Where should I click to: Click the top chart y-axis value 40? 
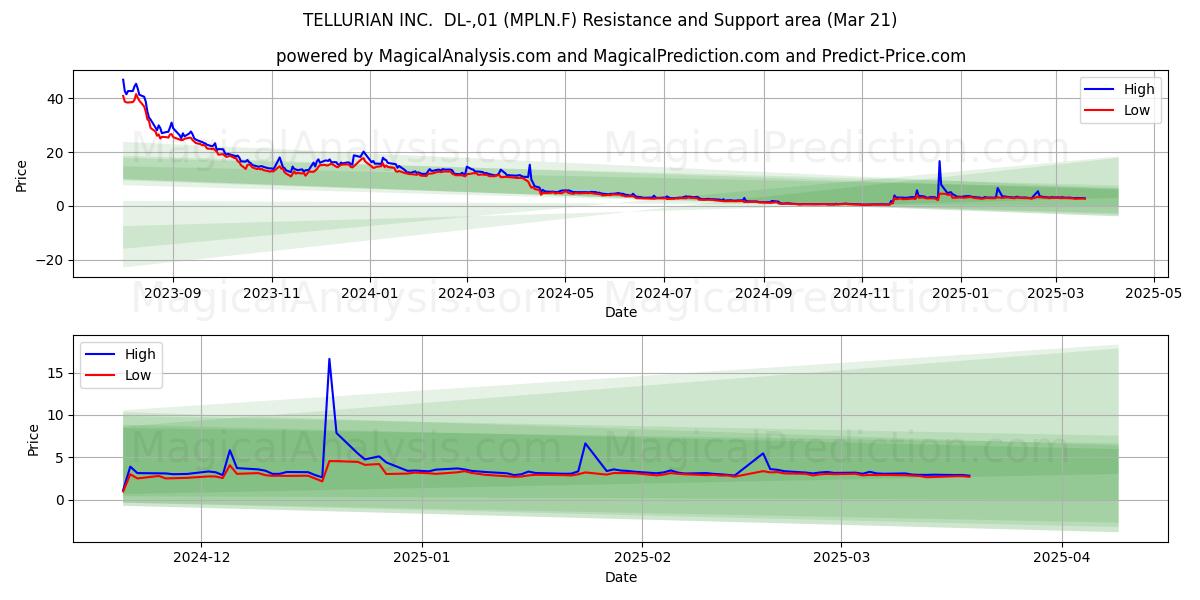click(x=55, y=99)
